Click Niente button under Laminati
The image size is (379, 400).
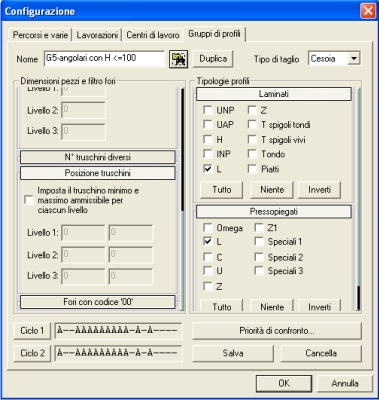272,190
